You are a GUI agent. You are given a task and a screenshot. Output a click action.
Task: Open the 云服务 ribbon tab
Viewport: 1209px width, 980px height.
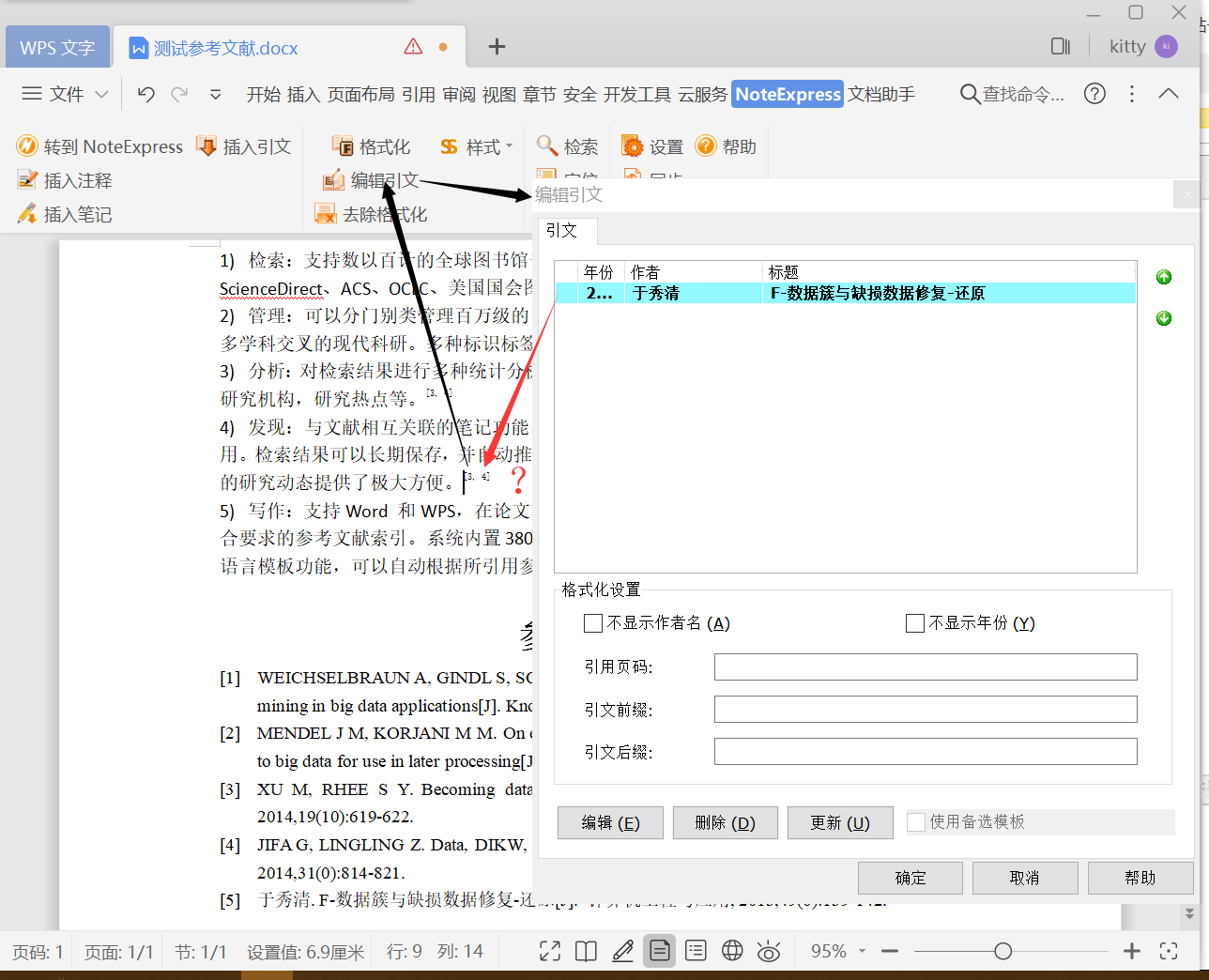(x=703, y=94)
